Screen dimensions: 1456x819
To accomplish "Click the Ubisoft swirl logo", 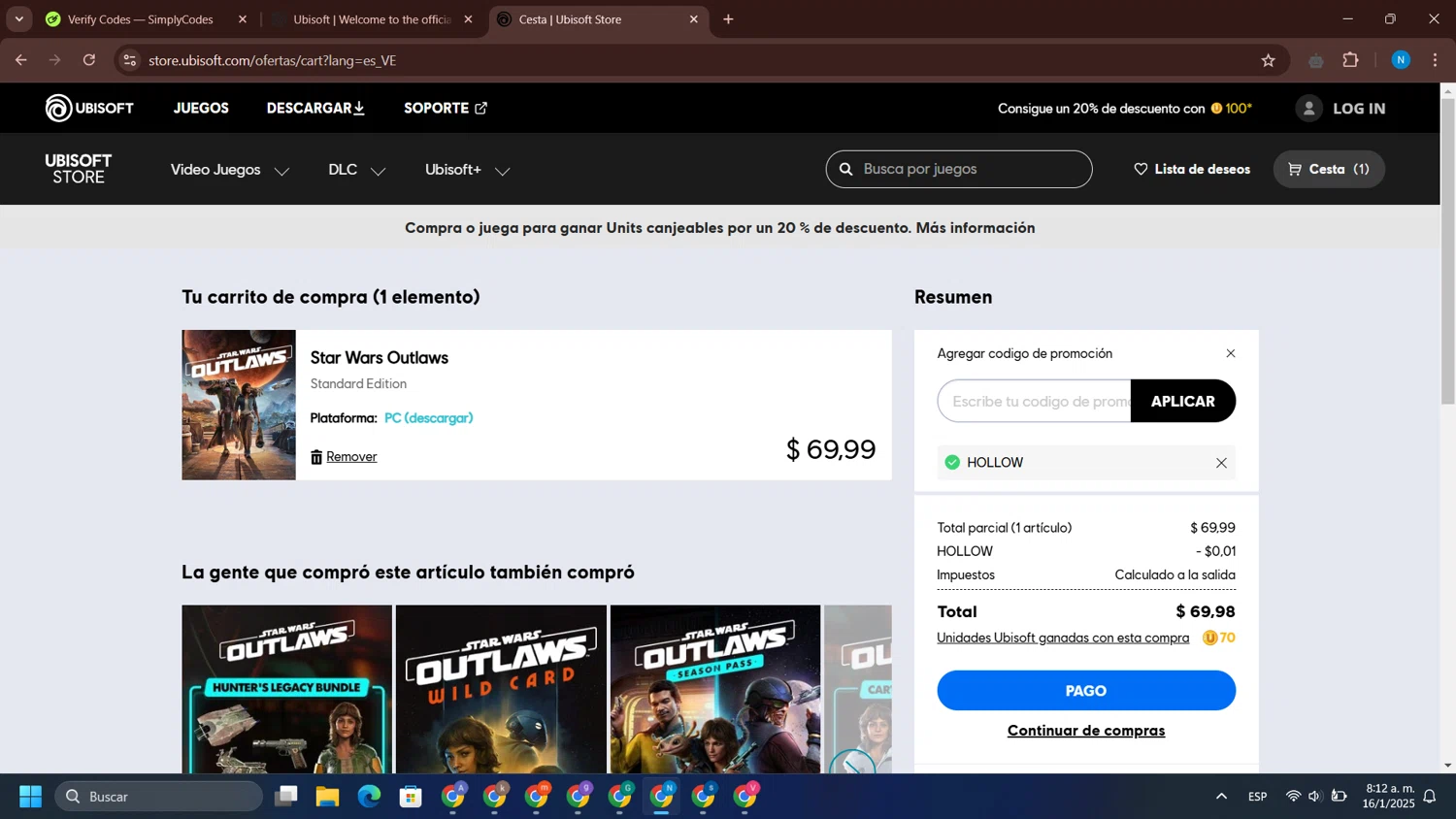I will (x=58, y=108).
